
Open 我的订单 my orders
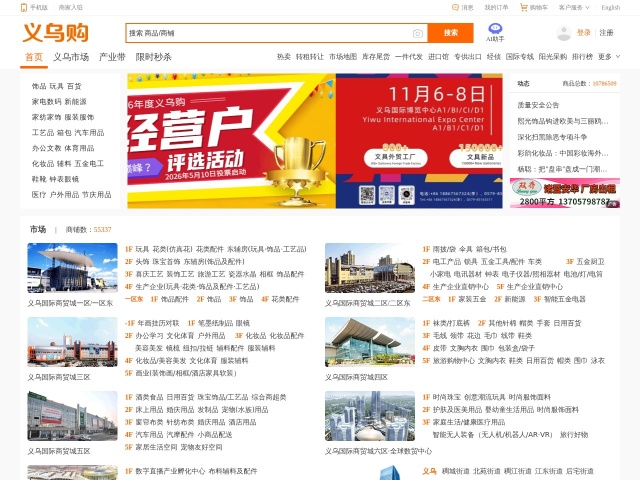[496, 7]
